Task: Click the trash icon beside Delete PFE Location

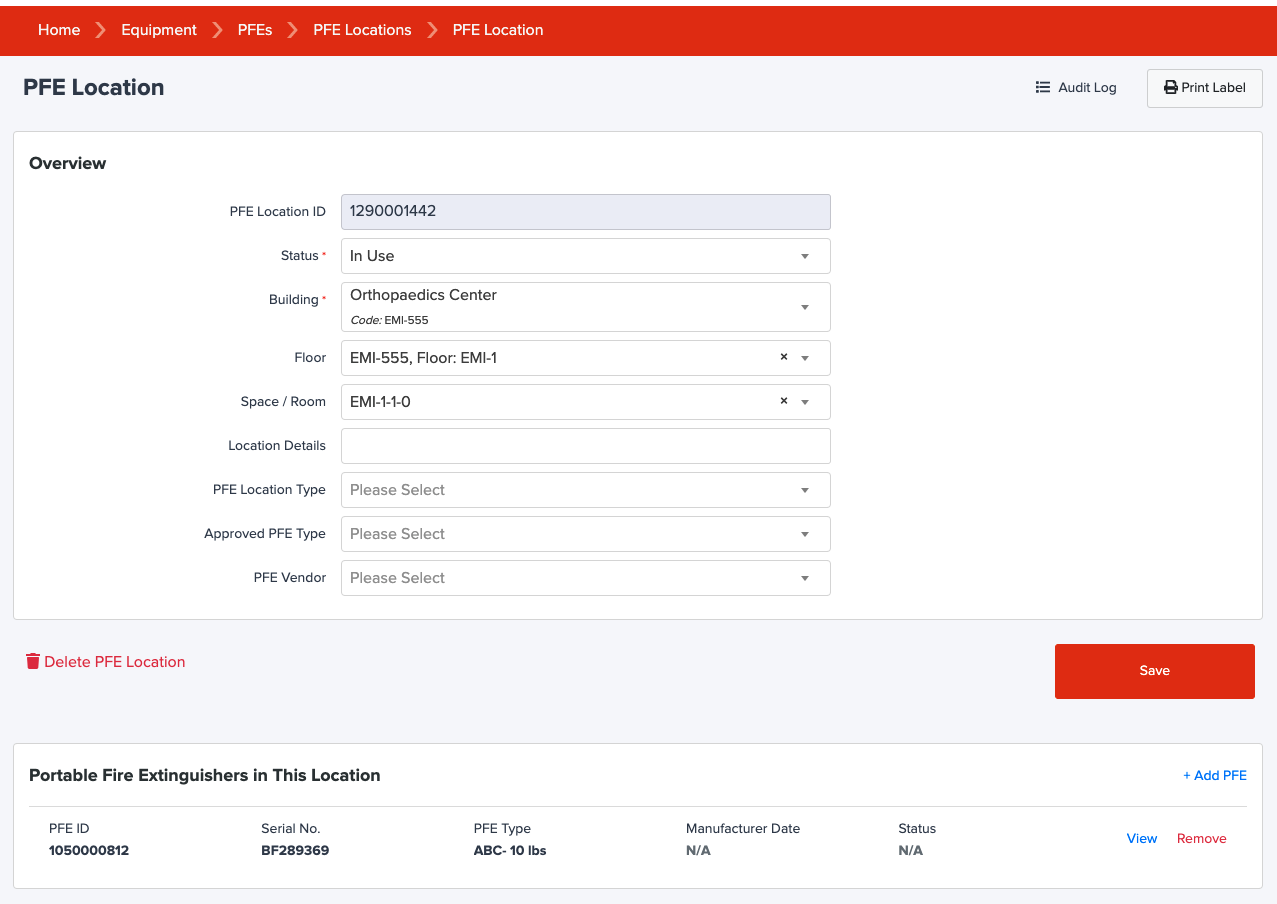Action: click(x=33, y=661)
